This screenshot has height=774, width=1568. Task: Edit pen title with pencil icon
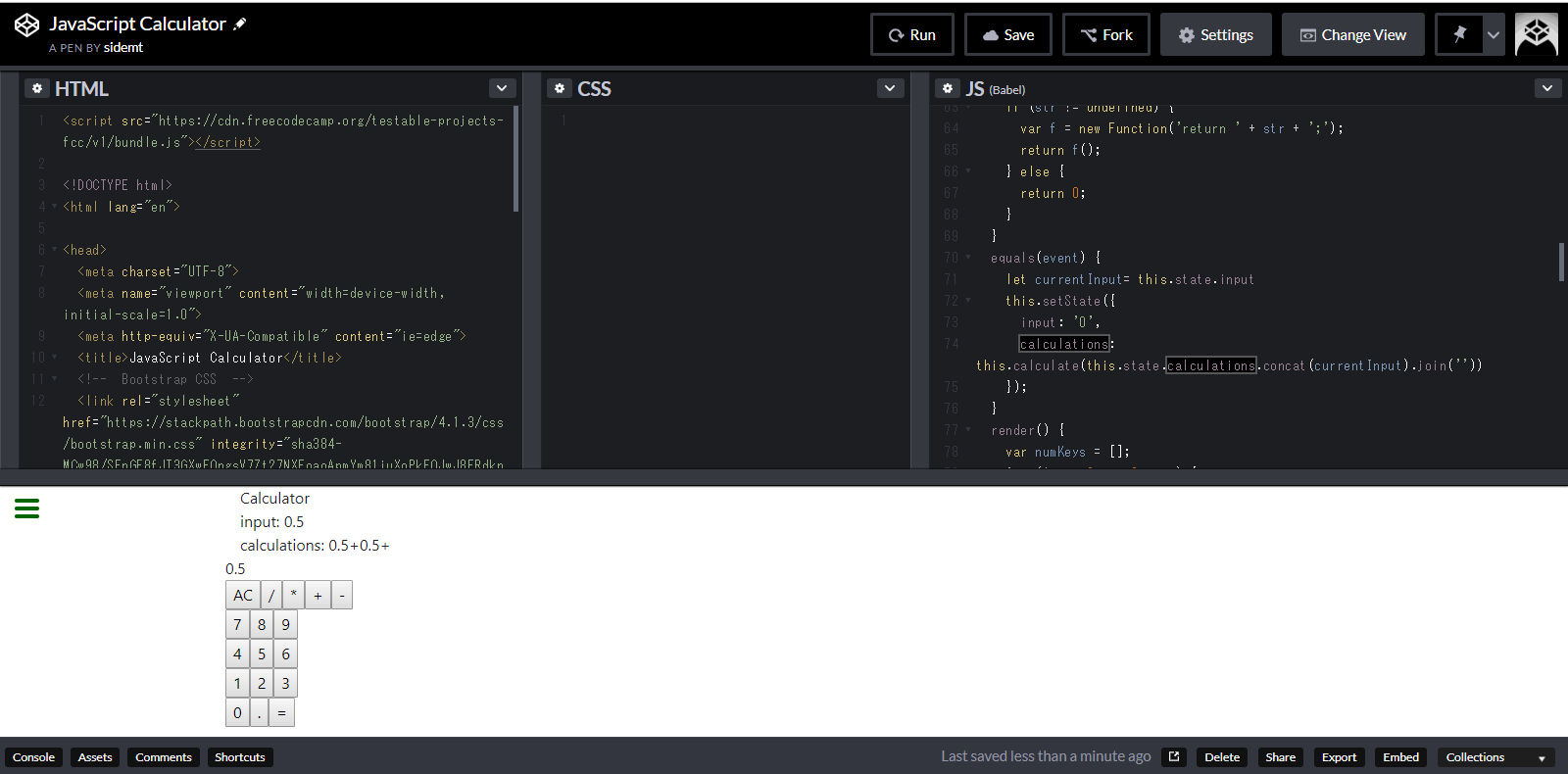tap(240, 24)
